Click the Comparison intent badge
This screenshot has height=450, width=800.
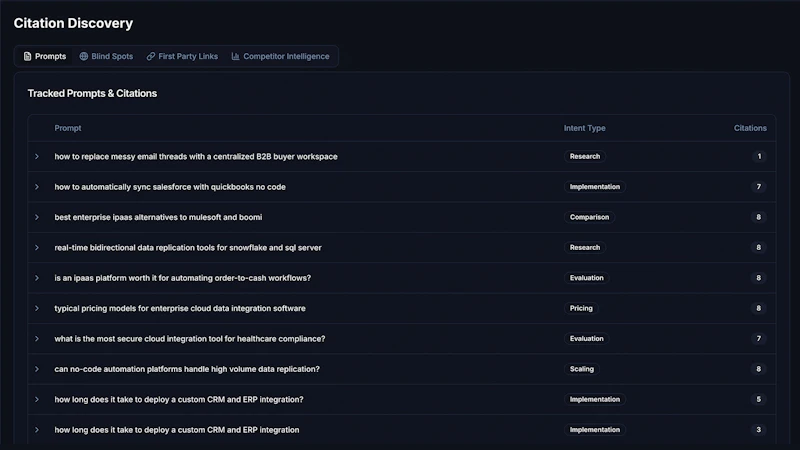[x=589, y=217]
